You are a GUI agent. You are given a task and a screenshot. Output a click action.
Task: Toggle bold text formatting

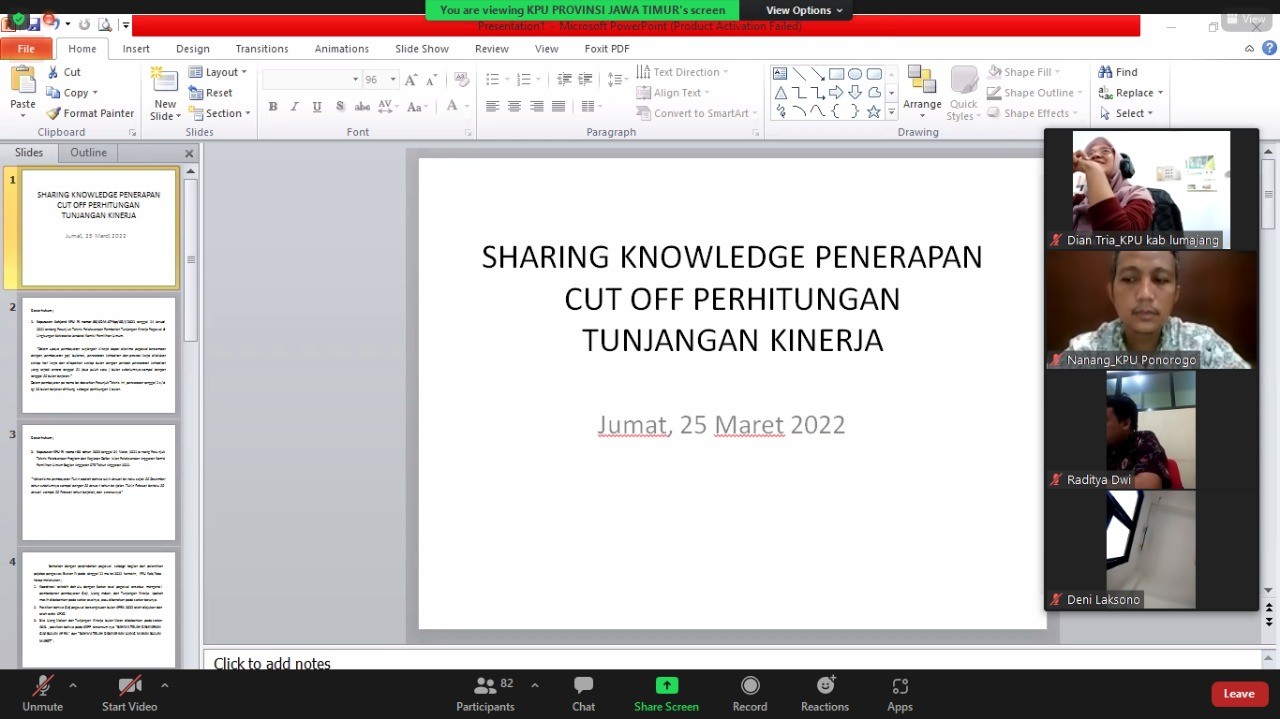[x=273, y=106]
